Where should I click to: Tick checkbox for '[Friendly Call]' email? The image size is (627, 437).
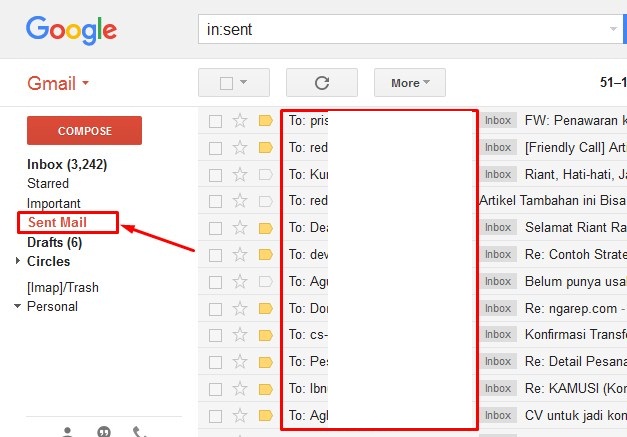tap(216, 148)
